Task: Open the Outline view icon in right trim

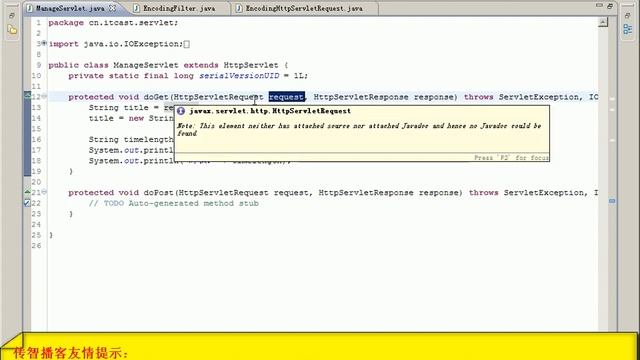Action: coord(627,29)
